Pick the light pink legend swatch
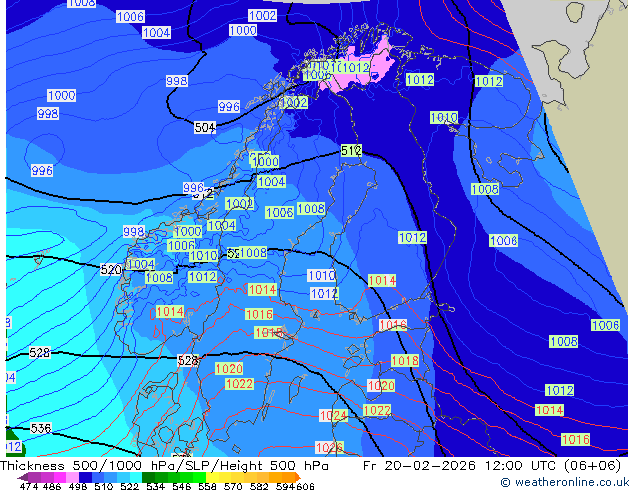 pyautogui.click(x=72, y=477)
